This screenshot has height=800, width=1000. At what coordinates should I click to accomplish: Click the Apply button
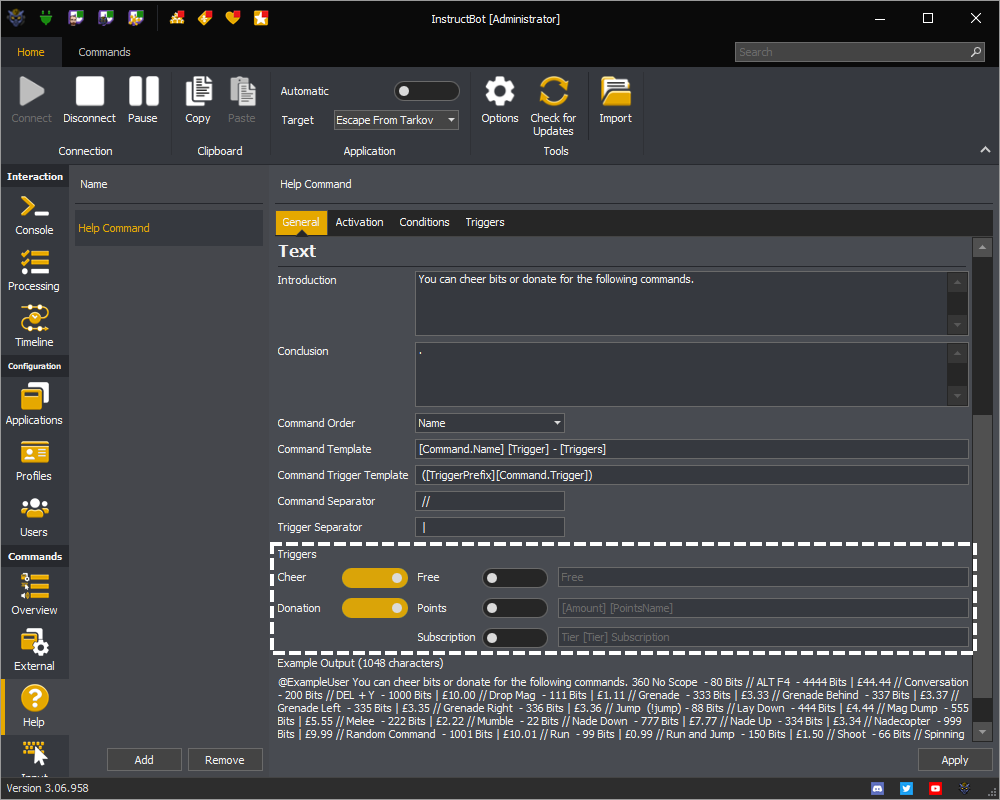click(x=955, y=760)
